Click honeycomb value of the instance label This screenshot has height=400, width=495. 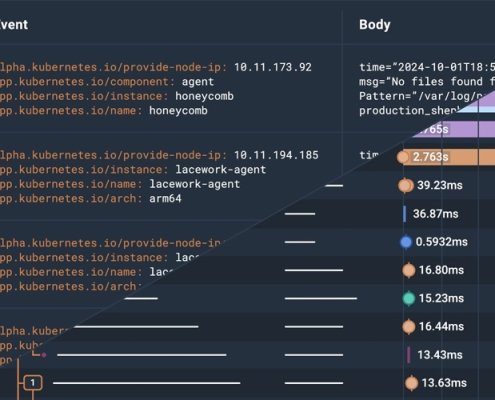coord(204,96)
